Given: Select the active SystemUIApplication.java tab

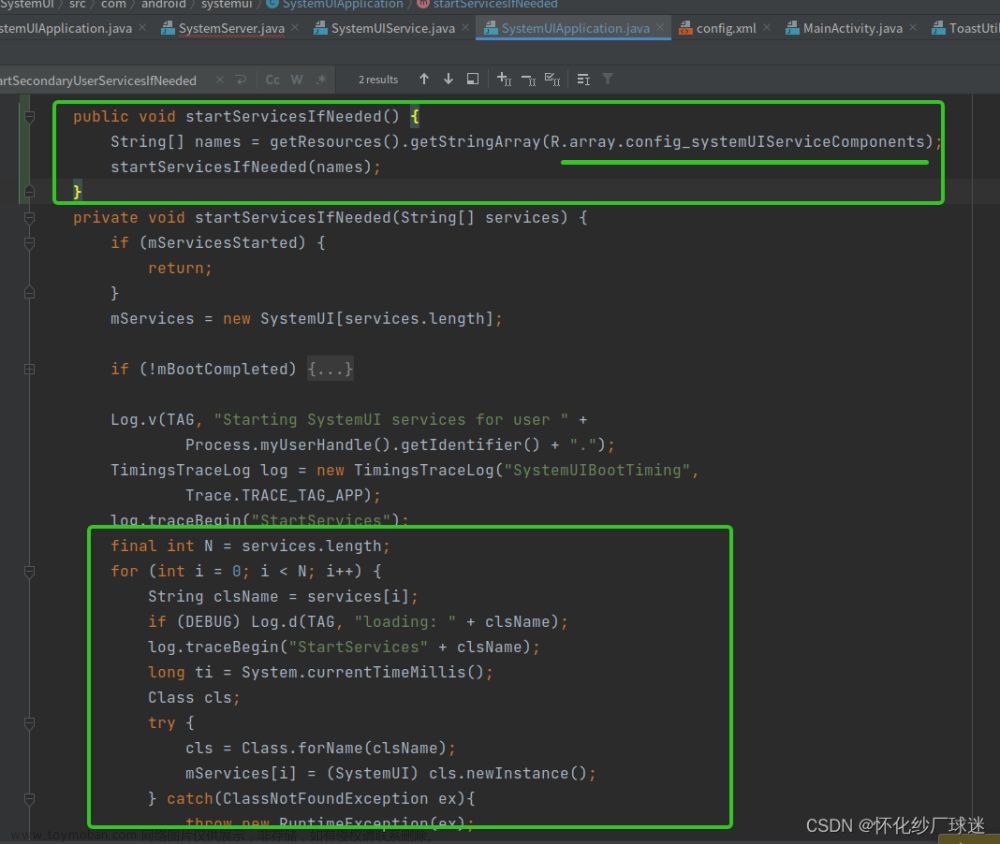Looking at the screenshot, I should 575,28.
